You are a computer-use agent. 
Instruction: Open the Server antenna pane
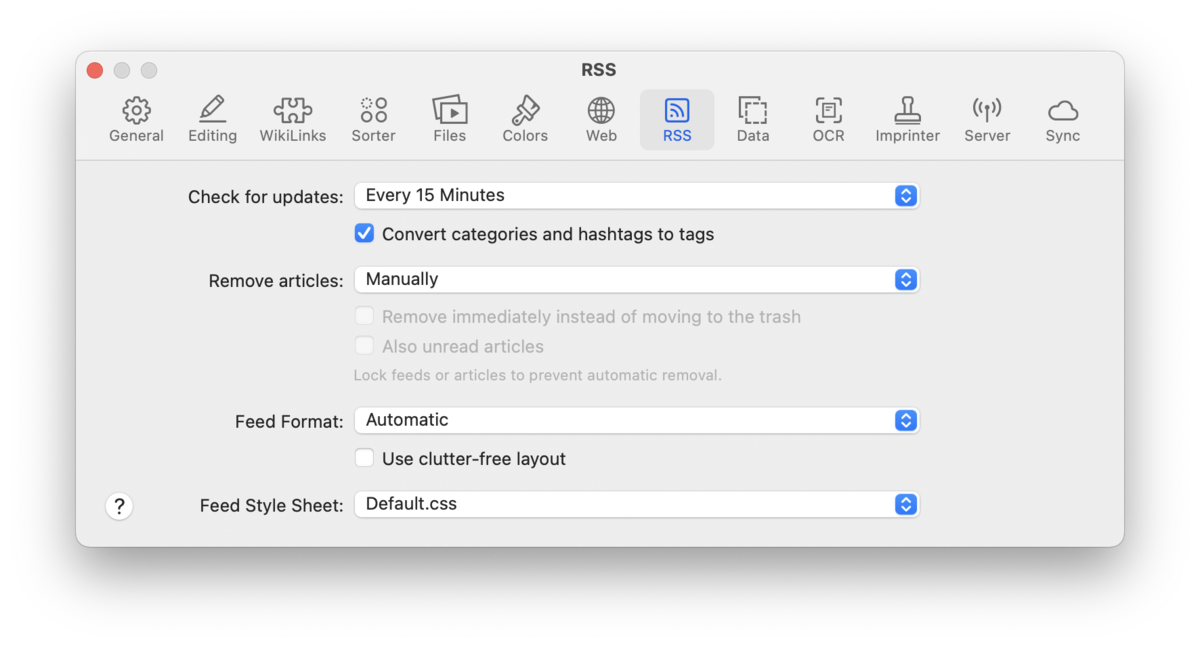(x=987, y=120)
